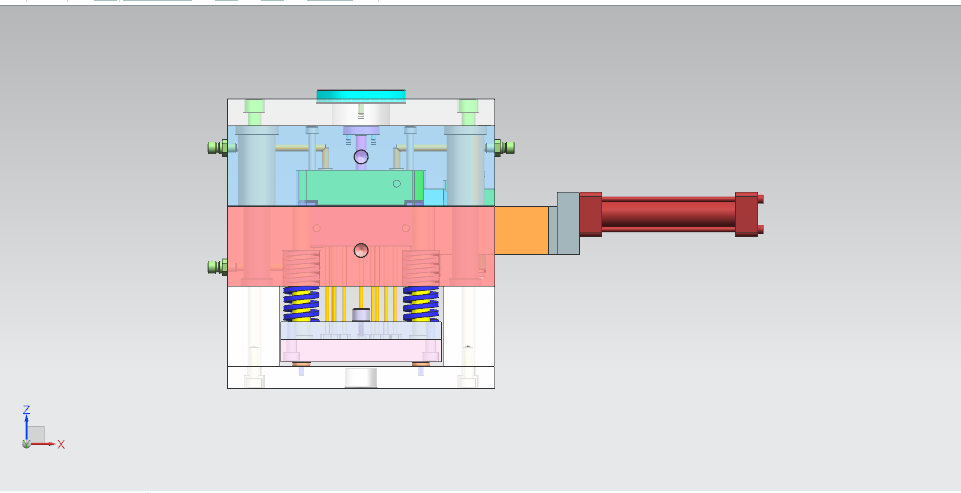
Task: Click the circular hole in the blue plate
Action: tap(361, 158)
